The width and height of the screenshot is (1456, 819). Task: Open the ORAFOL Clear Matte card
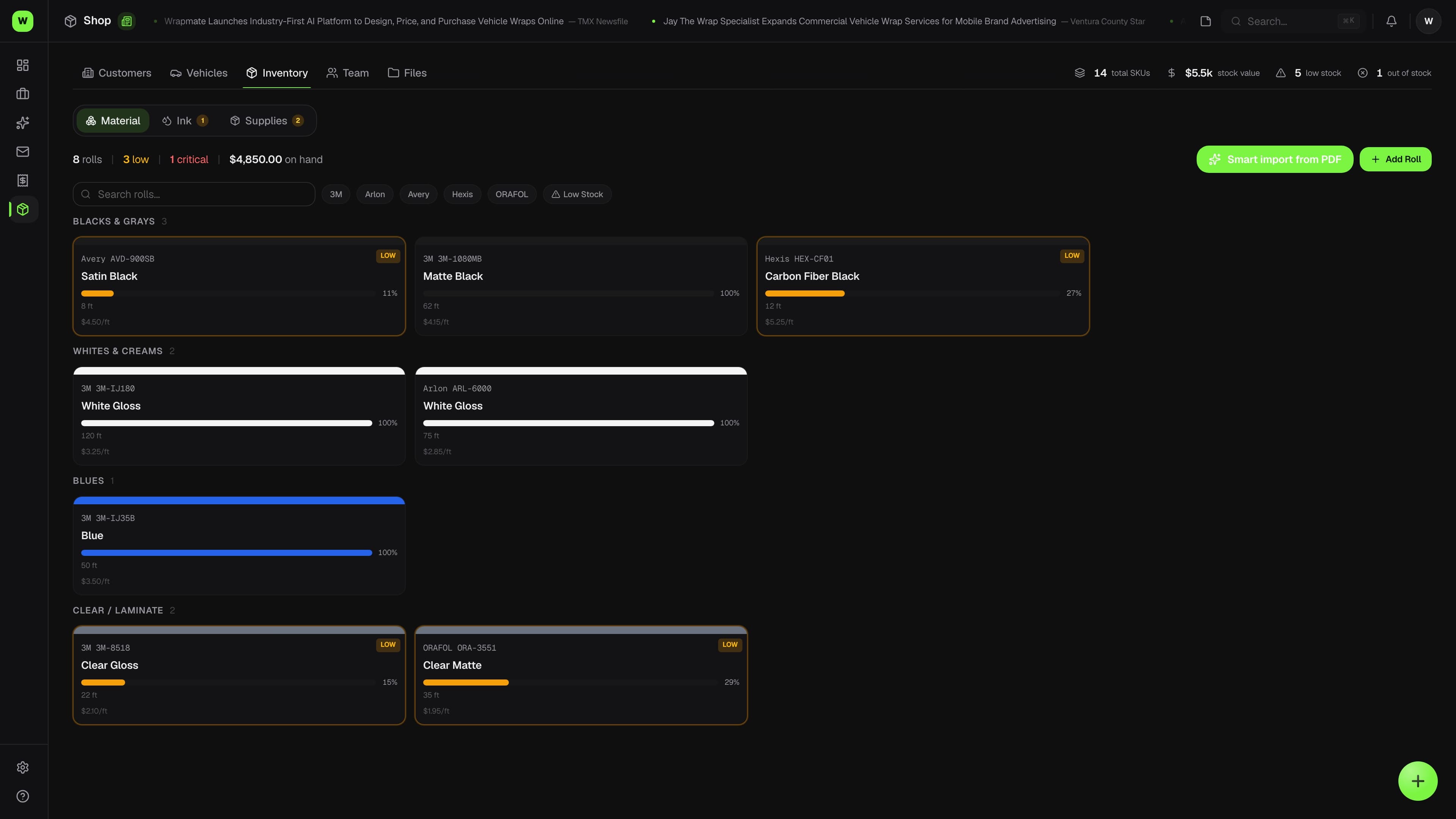(581, 675)
